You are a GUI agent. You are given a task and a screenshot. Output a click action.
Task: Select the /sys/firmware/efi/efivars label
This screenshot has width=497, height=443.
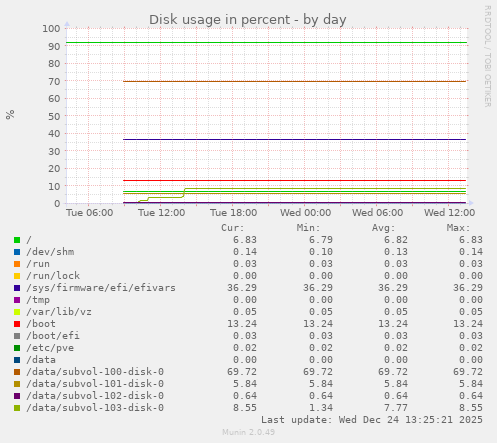coord(101,288)
